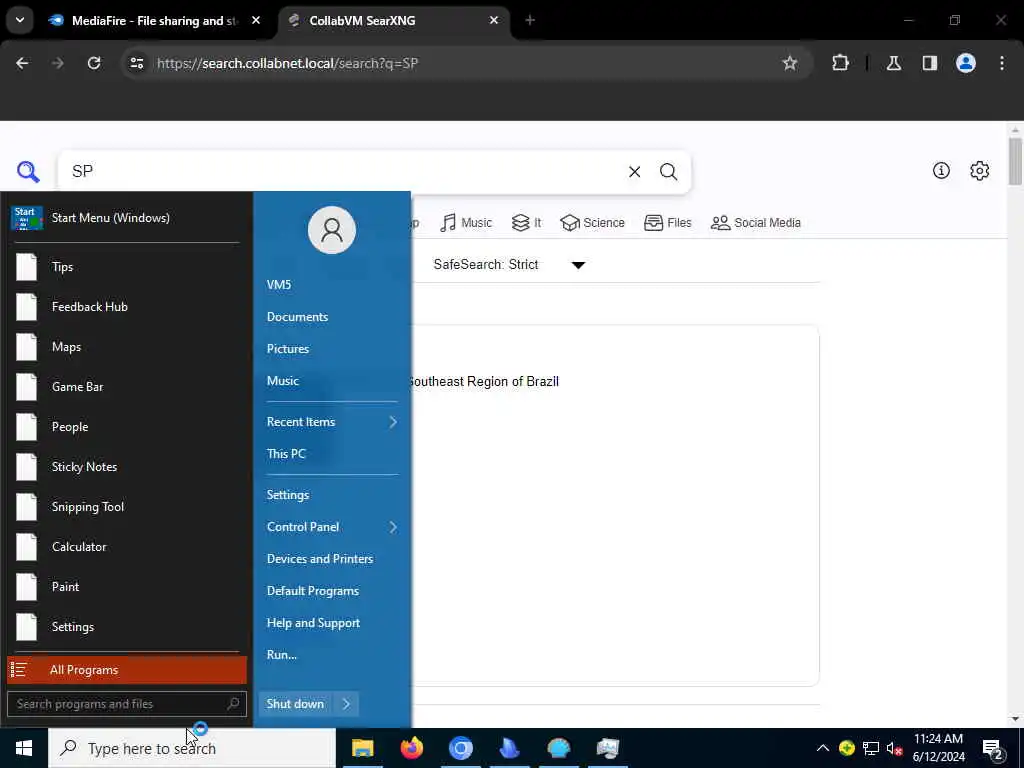This screenshot has width=1024, height=768.
Task: Open a new browser tab
Action: (x=530, y=20)
